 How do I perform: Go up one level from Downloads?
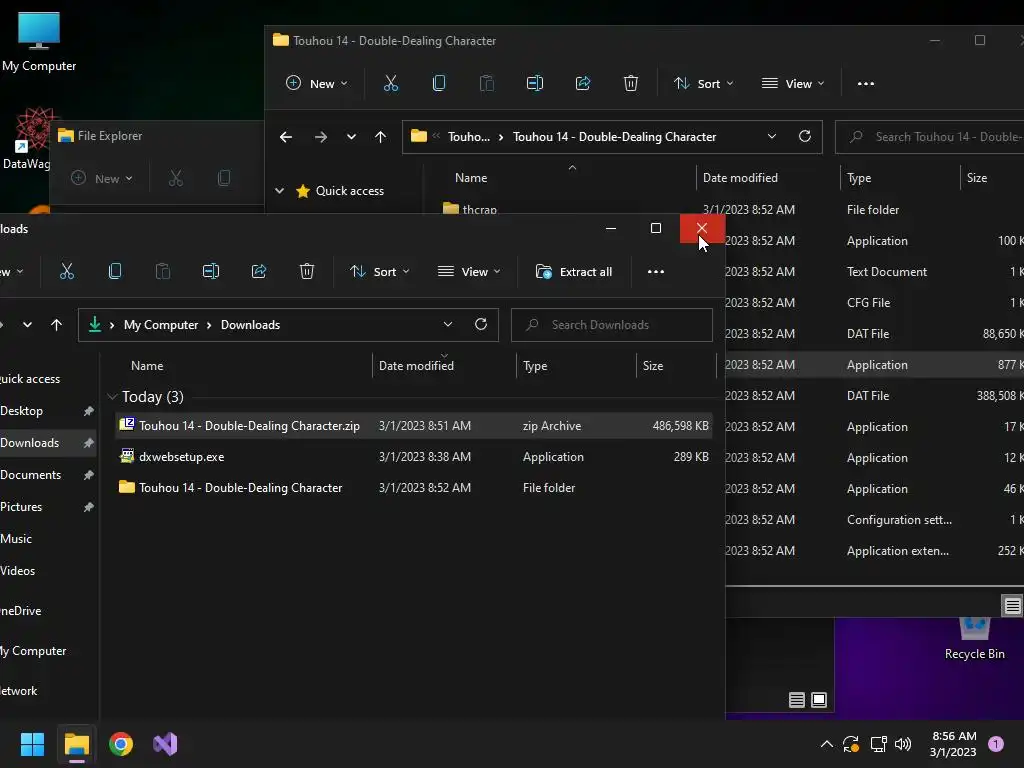[56, 325]
